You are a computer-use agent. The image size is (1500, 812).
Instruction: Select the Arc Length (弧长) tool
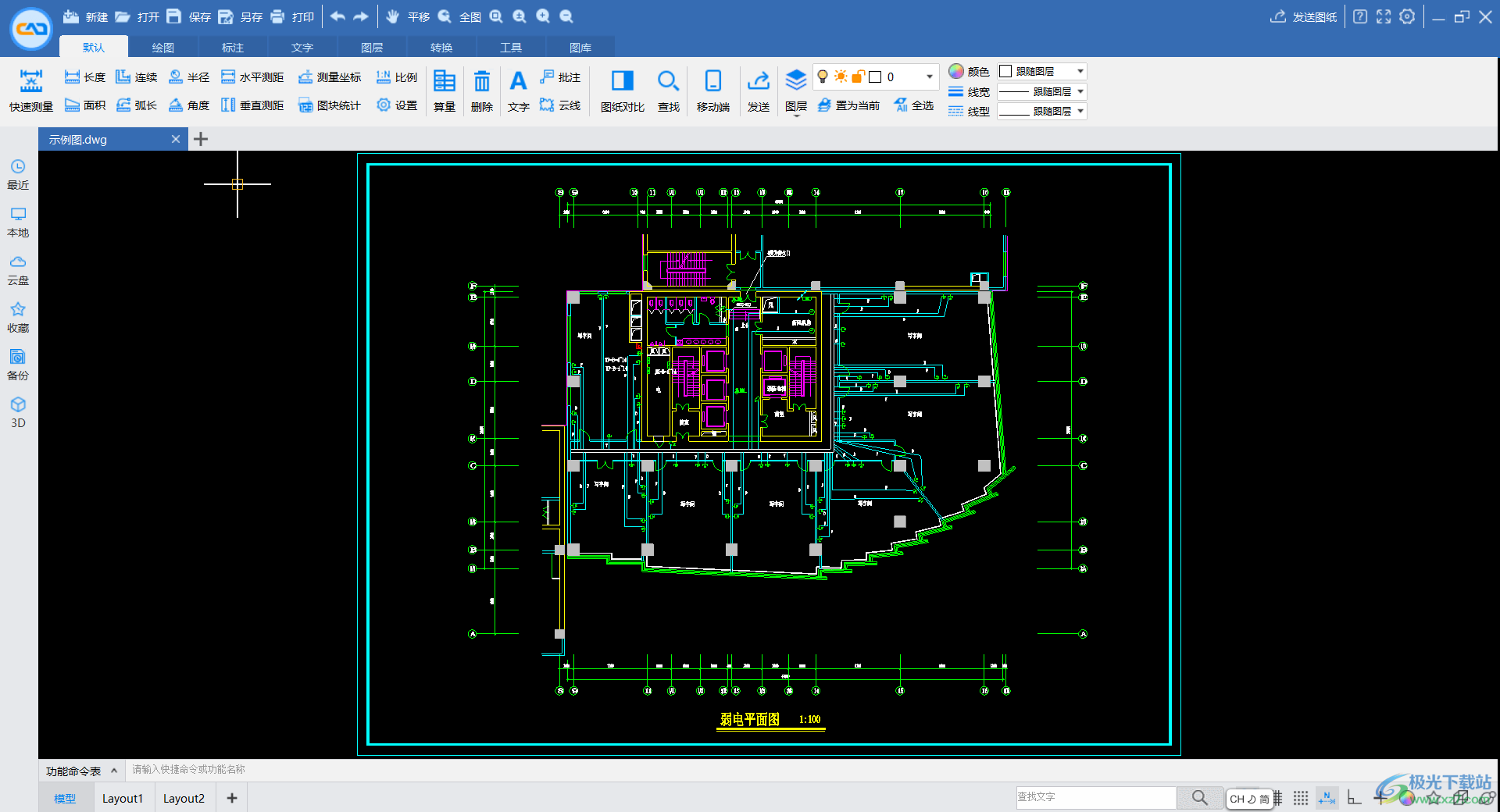click(x=136, y=105)
